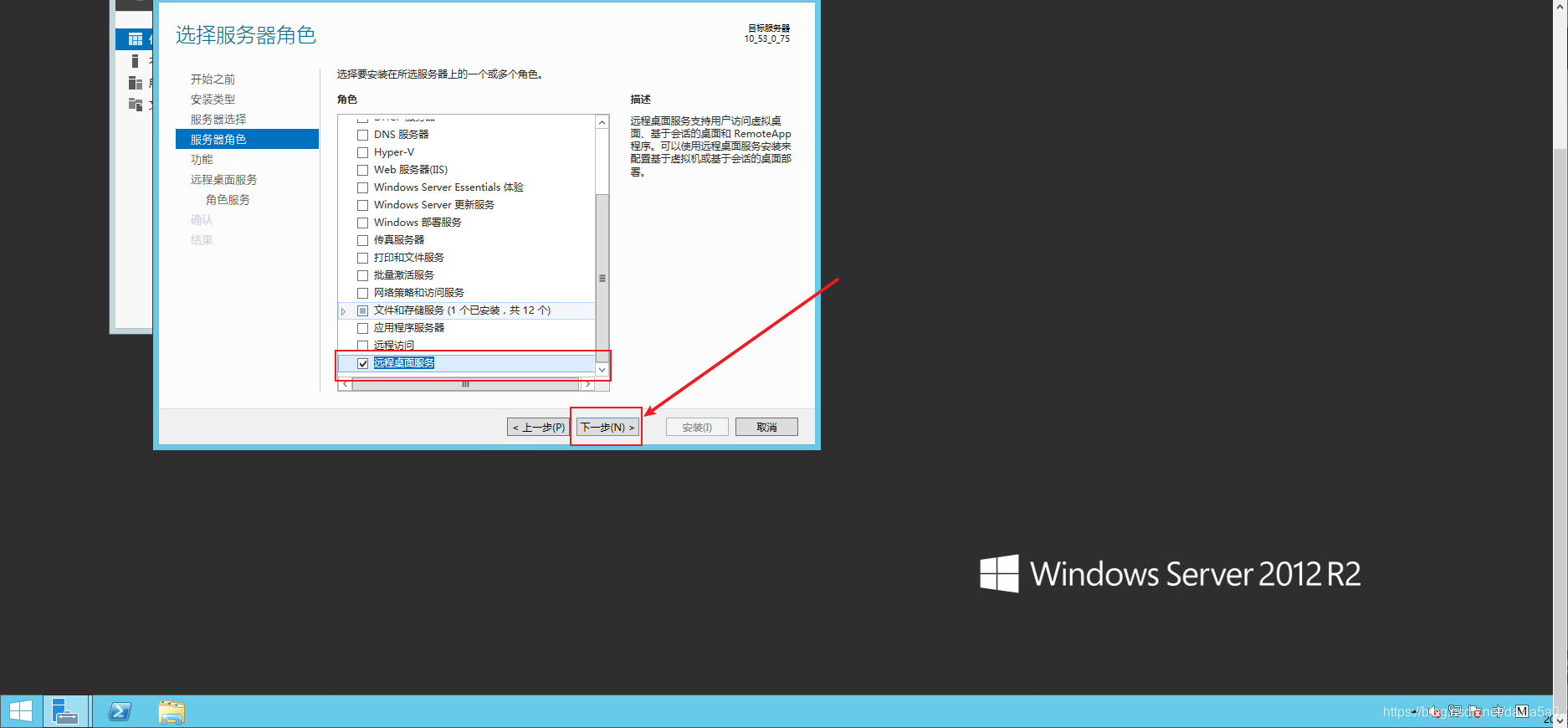The height and width of the screenshot is (728, 1568).
Task: Click the 远程桌面服务支持用户访问 description paragraph
Action: point(710,146)
